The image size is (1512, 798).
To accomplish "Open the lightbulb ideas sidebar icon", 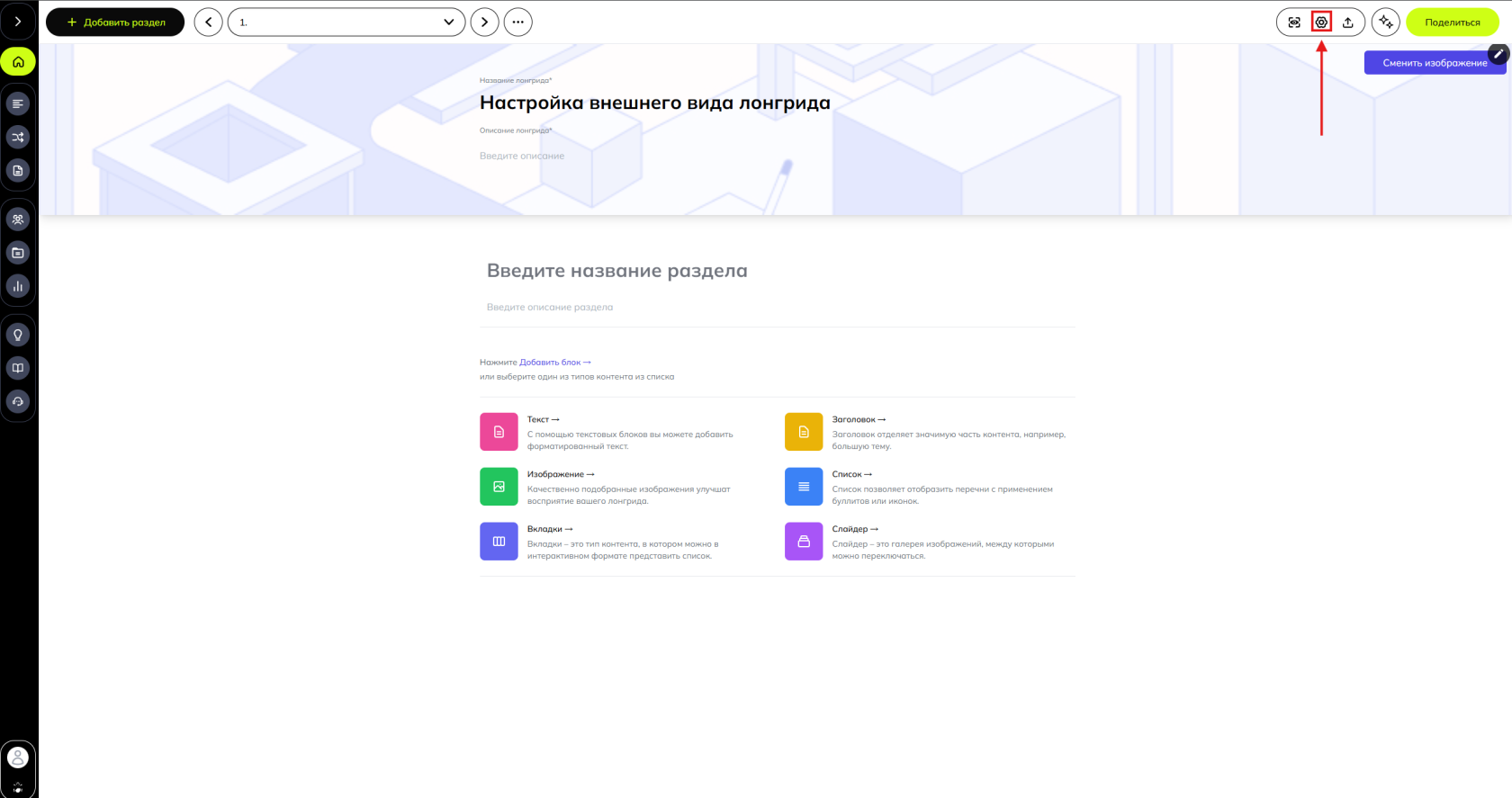I will click(18, 335).
